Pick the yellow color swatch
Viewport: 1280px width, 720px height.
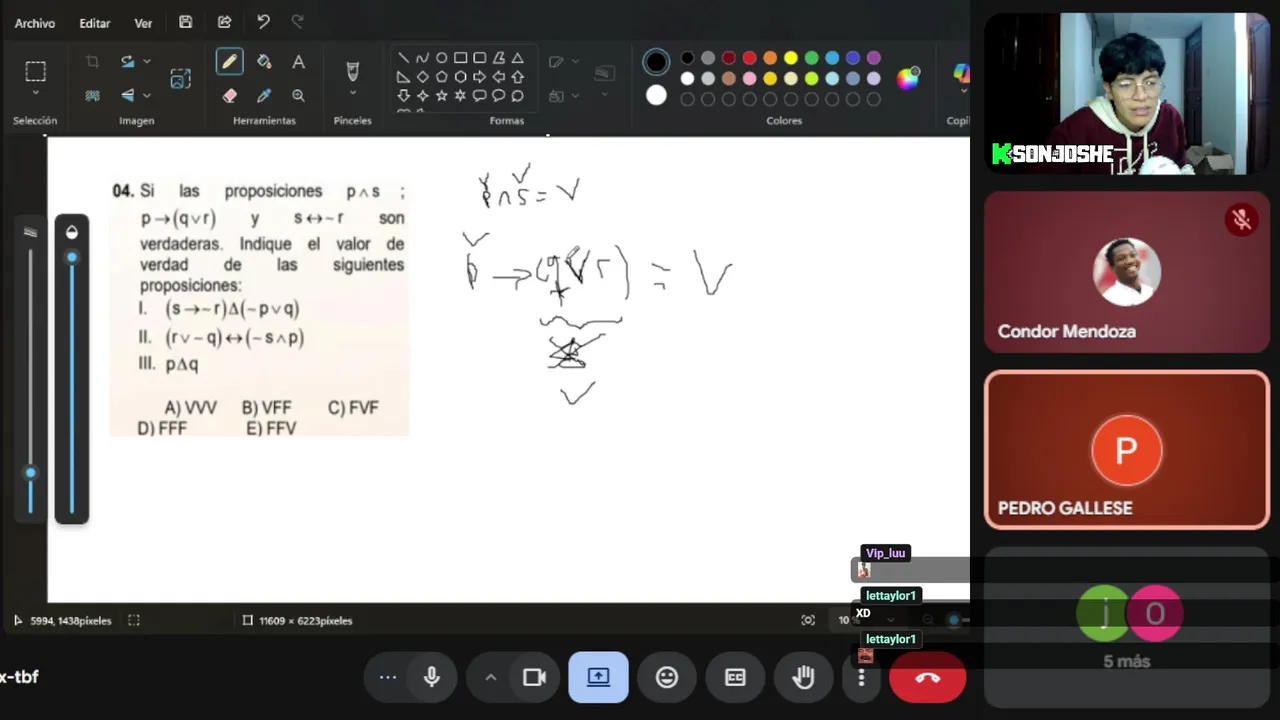[791, 58]
